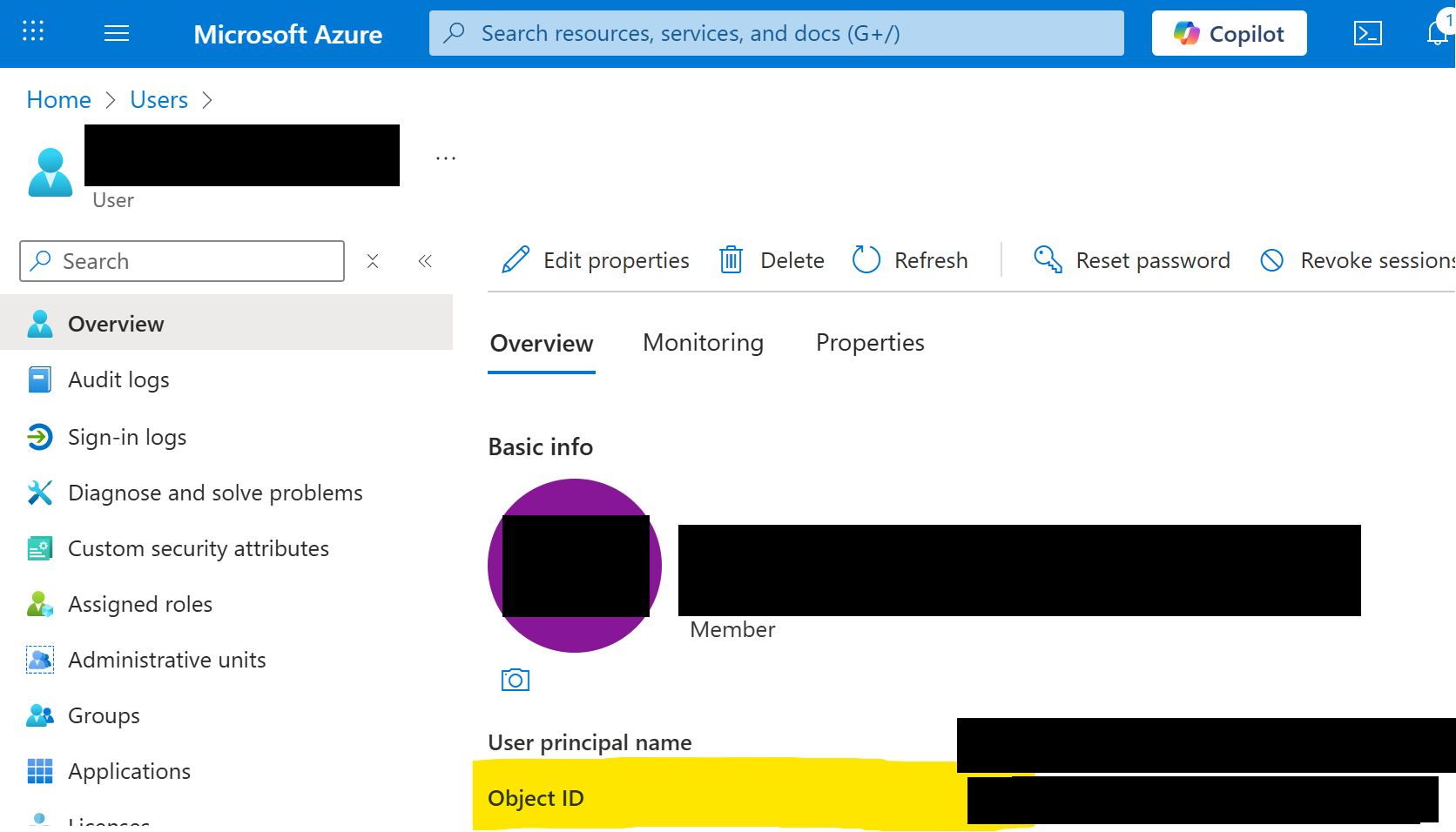Click the camera icon to change profile photo
The image size is (1456, 832).
click(515, 680)
